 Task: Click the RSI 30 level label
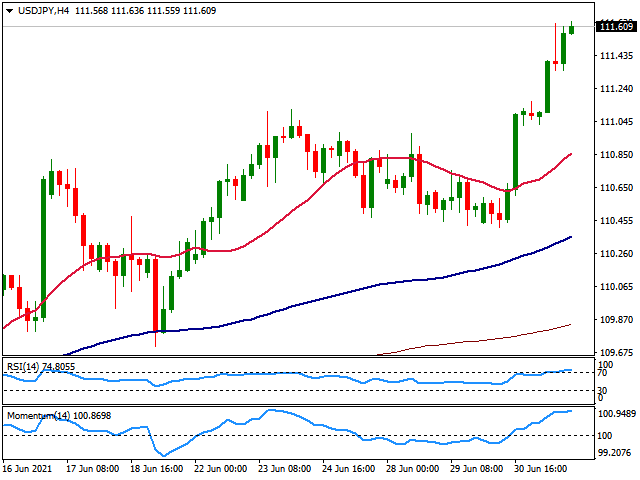[x=602, y=391]
